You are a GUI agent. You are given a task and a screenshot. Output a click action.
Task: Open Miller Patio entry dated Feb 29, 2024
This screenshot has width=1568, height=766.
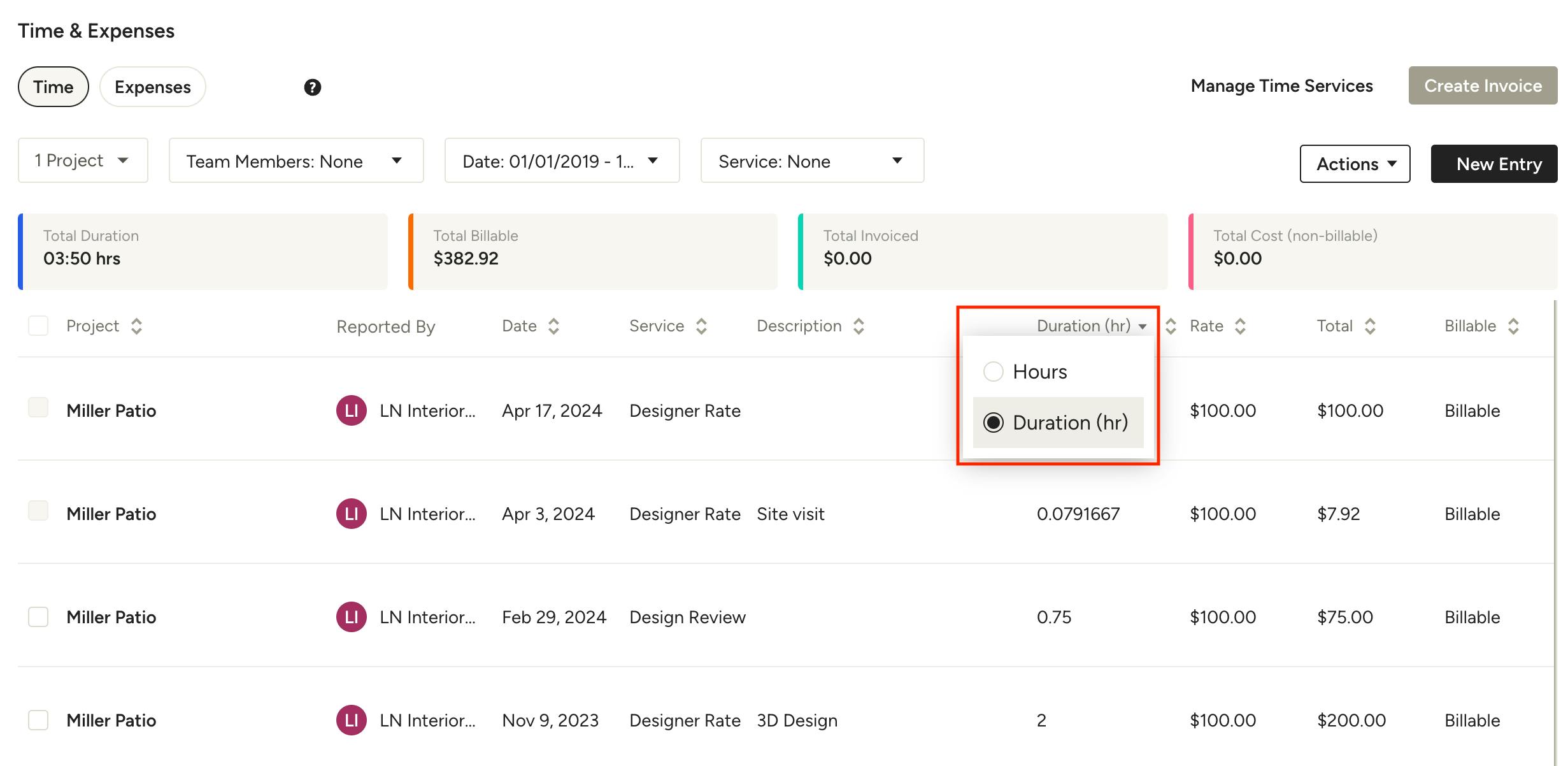coord(111,617)
